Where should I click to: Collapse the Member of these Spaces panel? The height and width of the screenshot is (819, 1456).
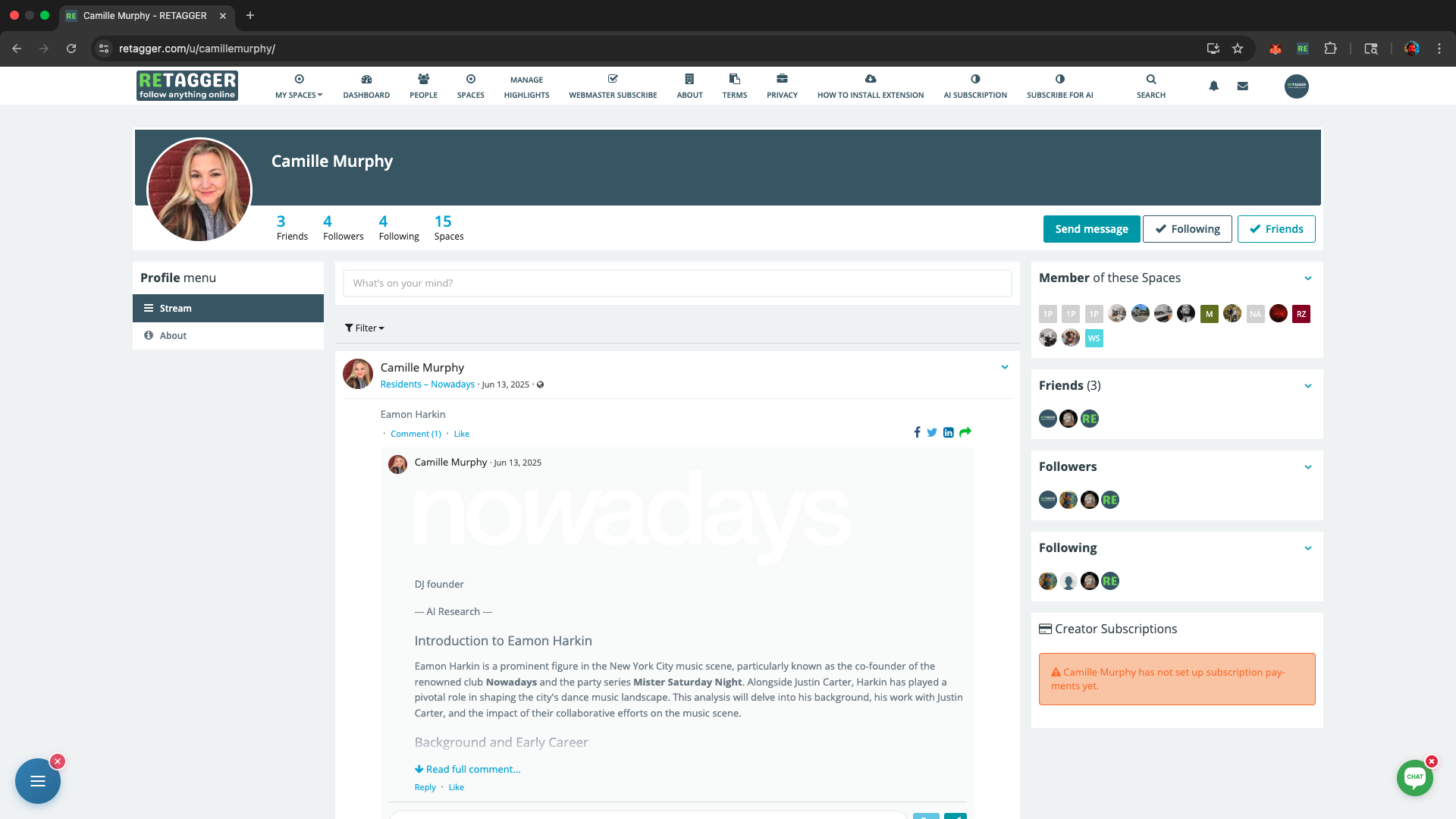1307,278
